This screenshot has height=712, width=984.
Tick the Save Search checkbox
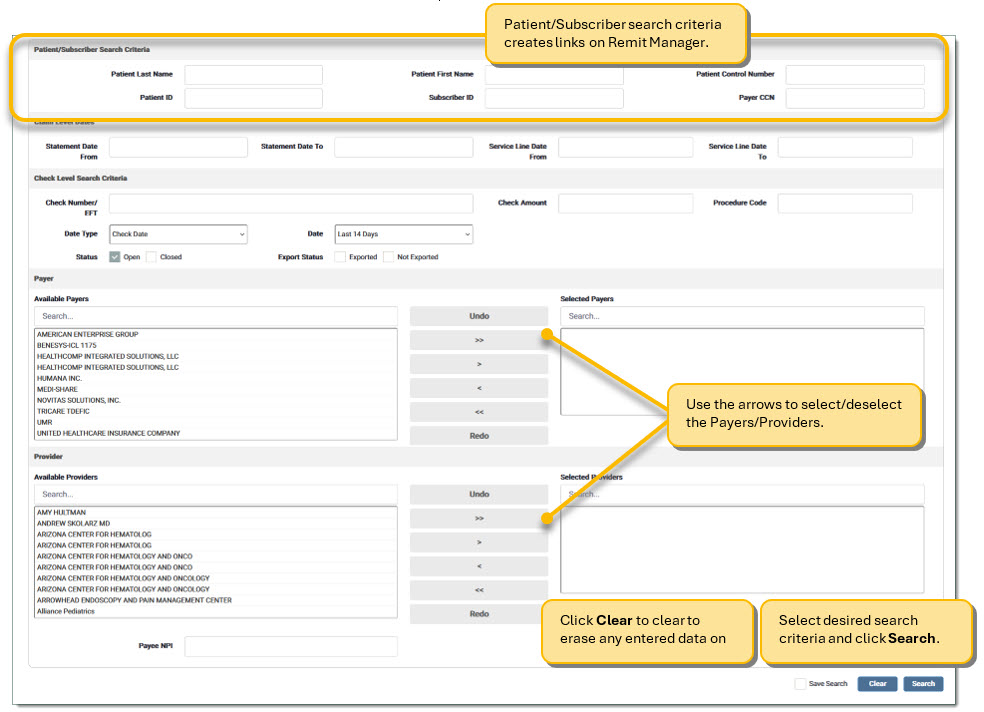point(800,684)
